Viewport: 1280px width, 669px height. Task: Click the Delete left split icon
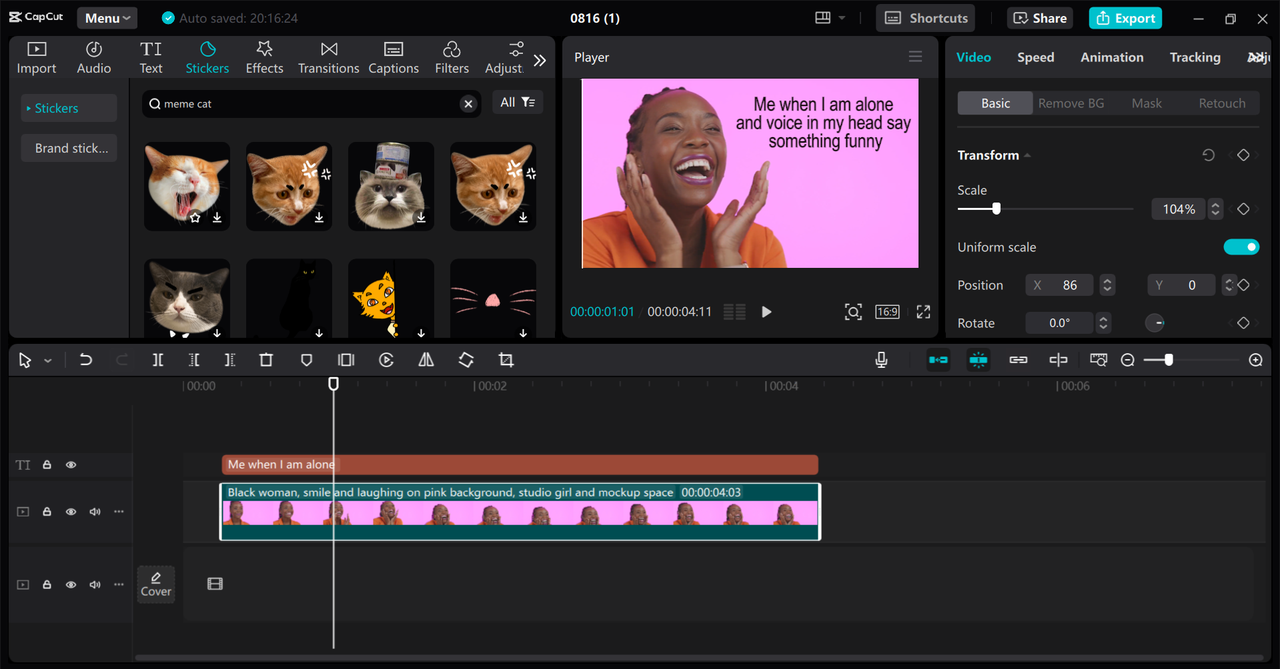pos(194,360)
